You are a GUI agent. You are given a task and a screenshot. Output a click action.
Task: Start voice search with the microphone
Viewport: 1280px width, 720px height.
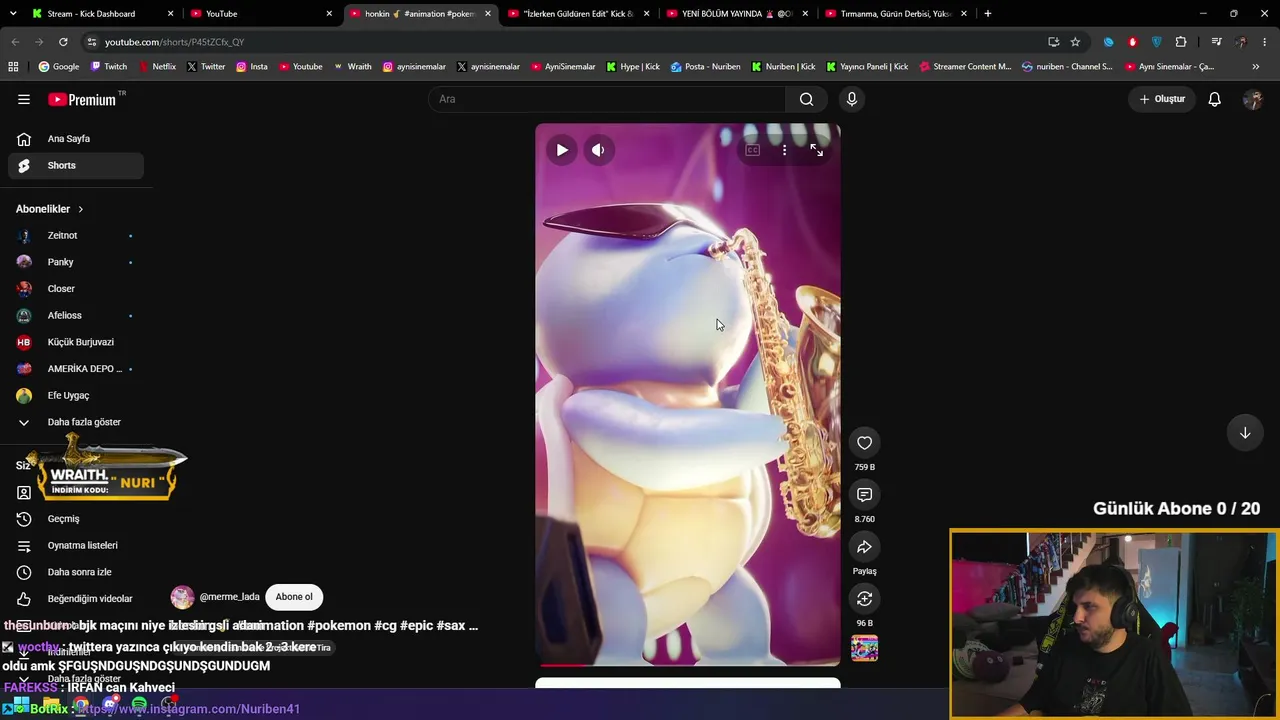click(x=852, y=99)
